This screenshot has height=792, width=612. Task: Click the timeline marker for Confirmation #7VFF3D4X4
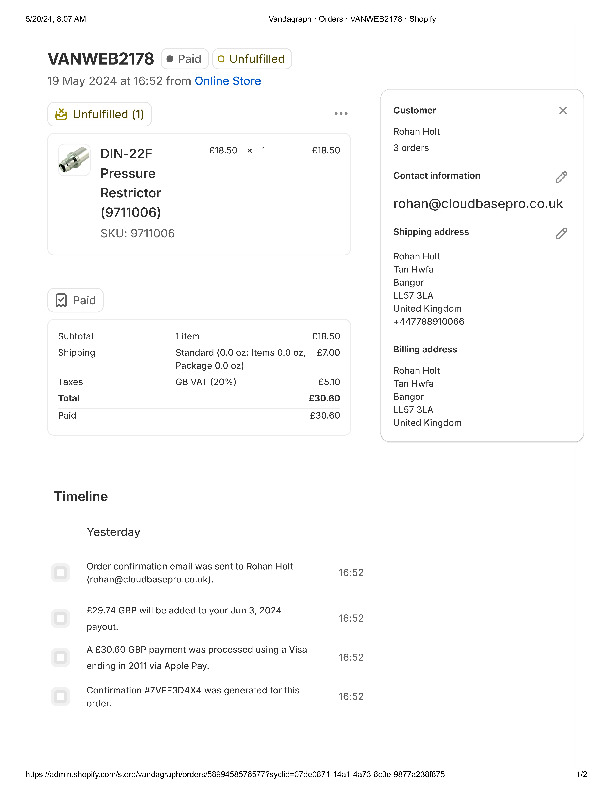click(60, 696)
